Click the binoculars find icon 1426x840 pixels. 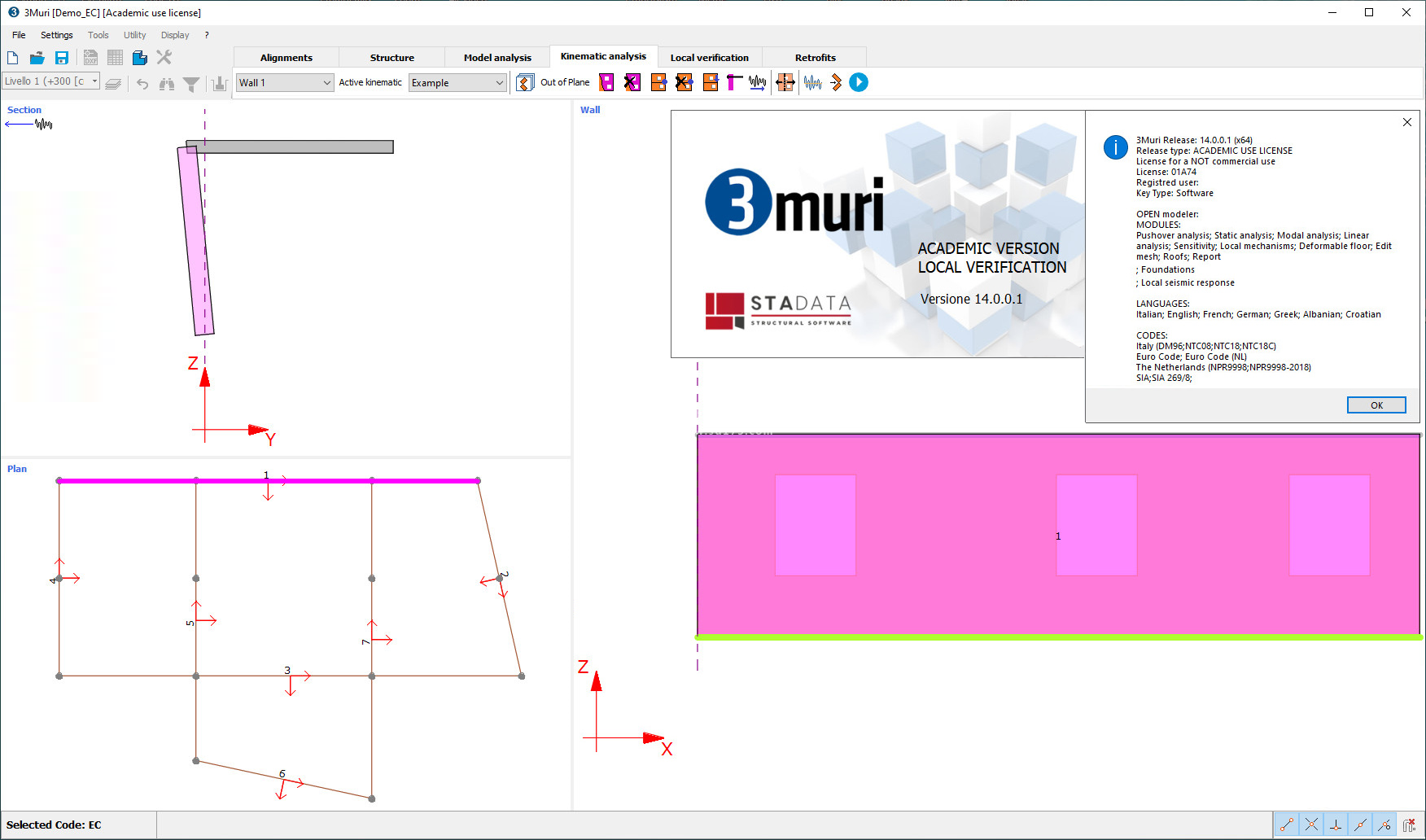167,83
